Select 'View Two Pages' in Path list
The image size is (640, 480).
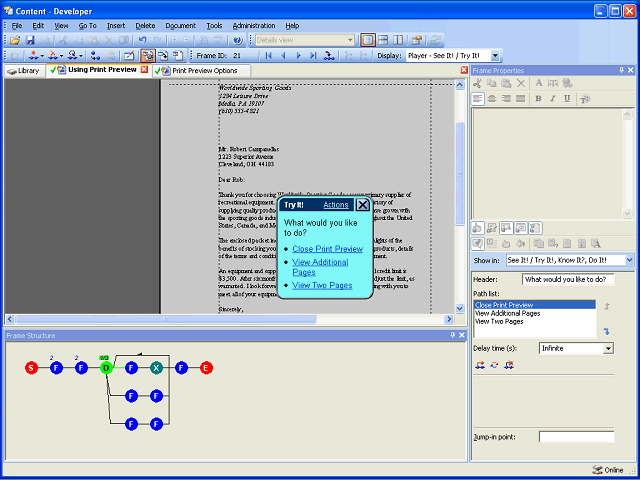point(535,322)
